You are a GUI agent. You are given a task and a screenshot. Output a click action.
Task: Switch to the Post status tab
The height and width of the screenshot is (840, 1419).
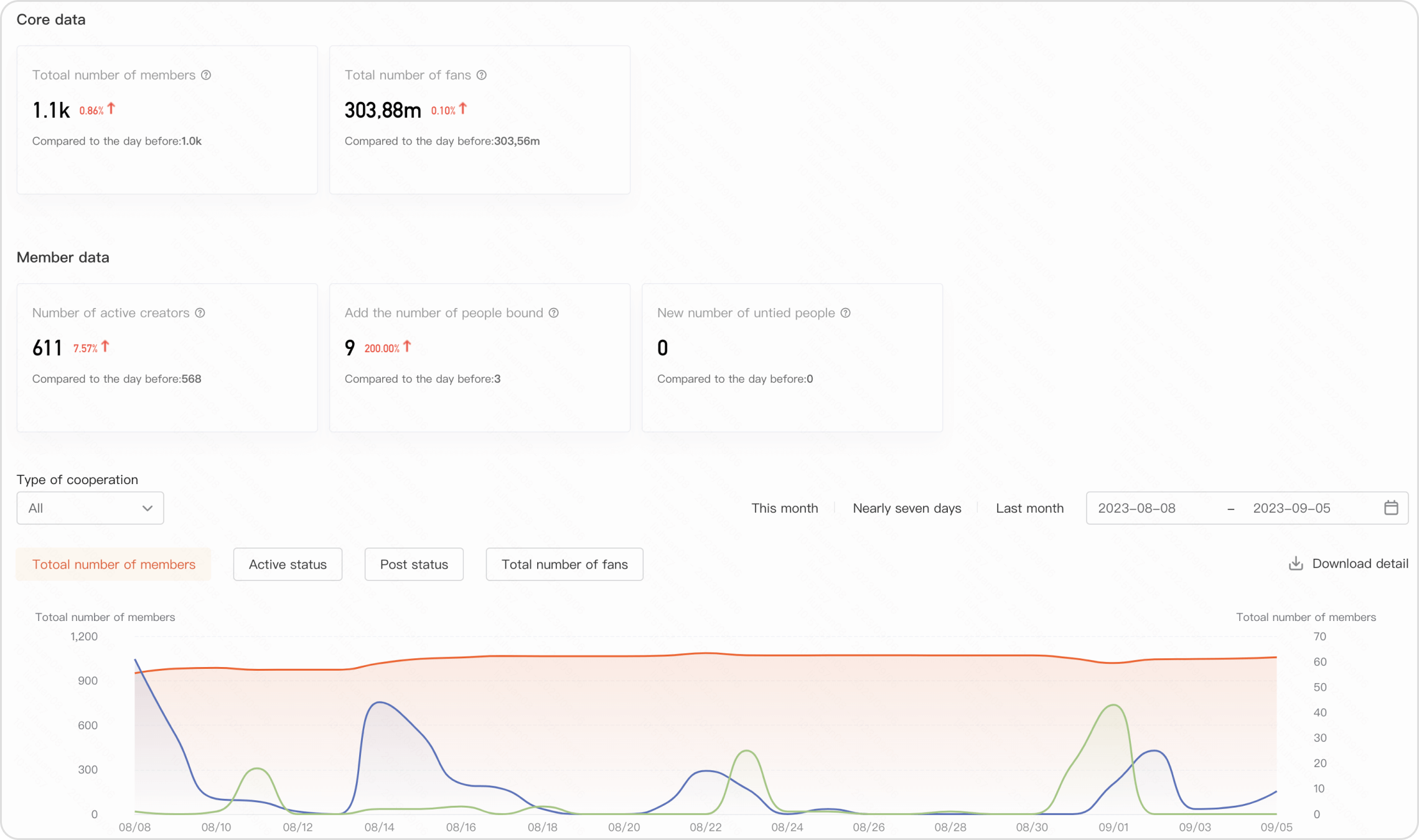pos(414,564)
